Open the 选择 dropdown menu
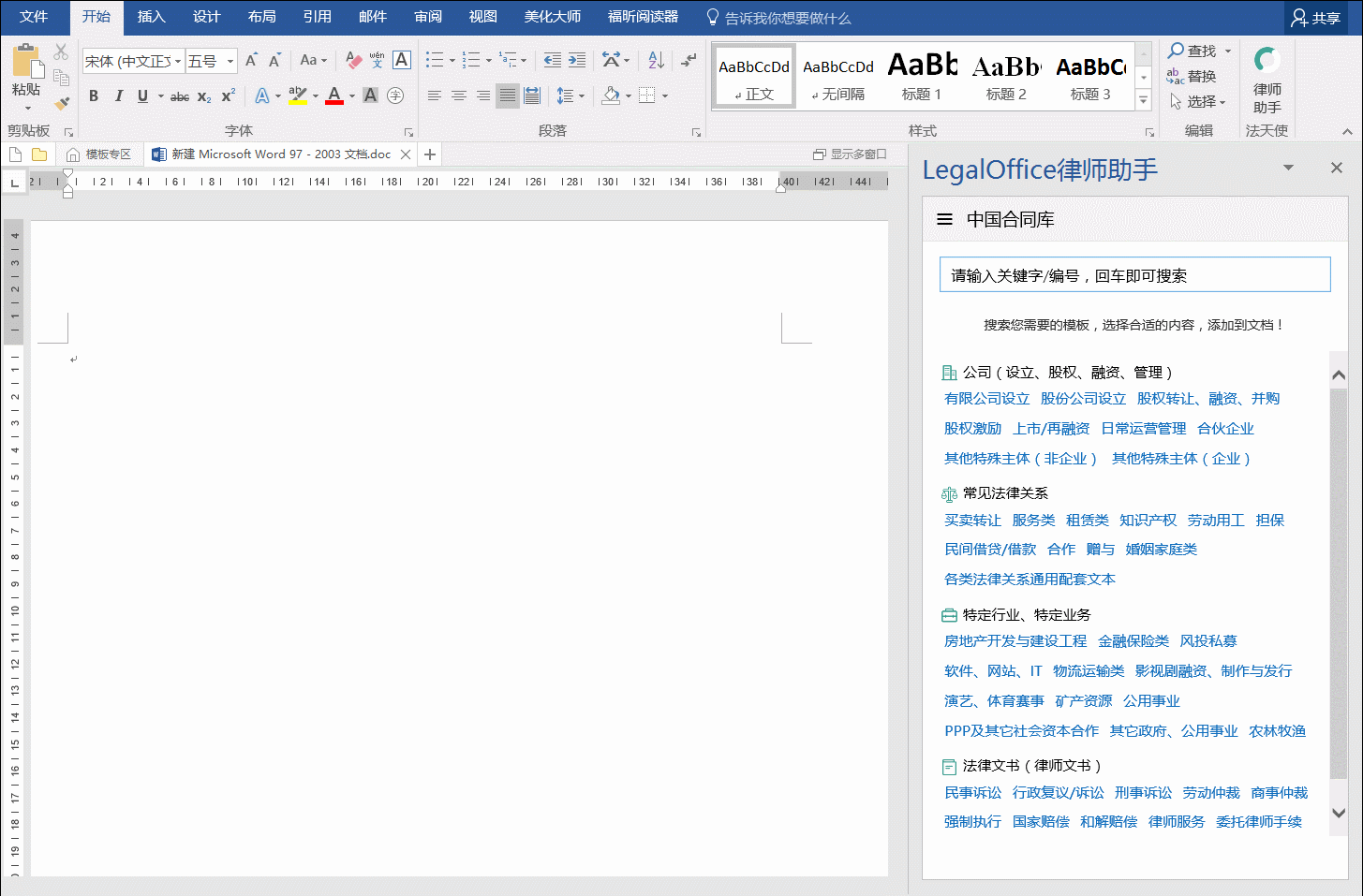Viewport: 1363px width, 896px height. 1198,101
